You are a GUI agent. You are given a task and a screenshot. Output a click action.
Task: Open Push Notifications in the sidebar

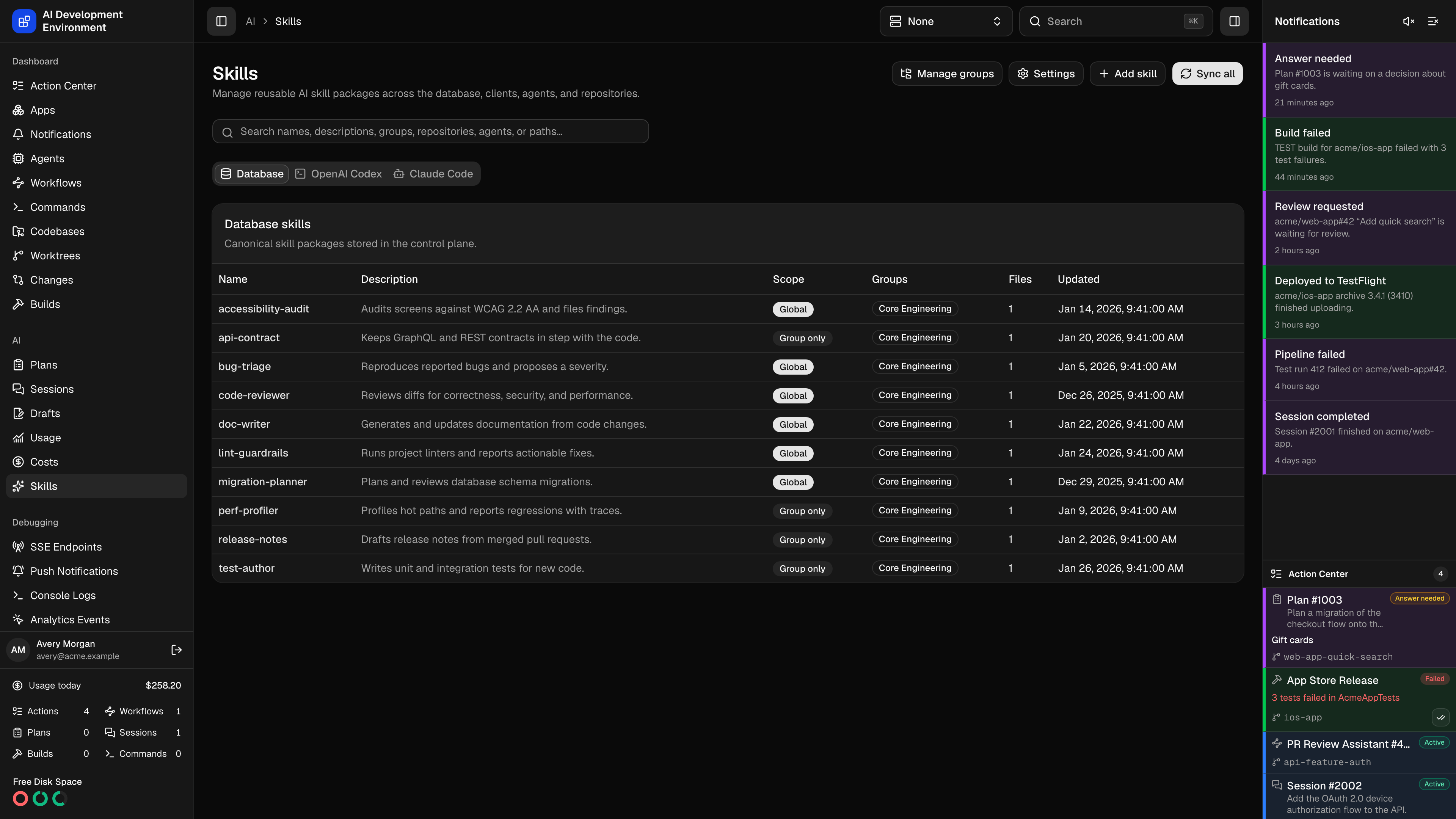pos(97,571)
